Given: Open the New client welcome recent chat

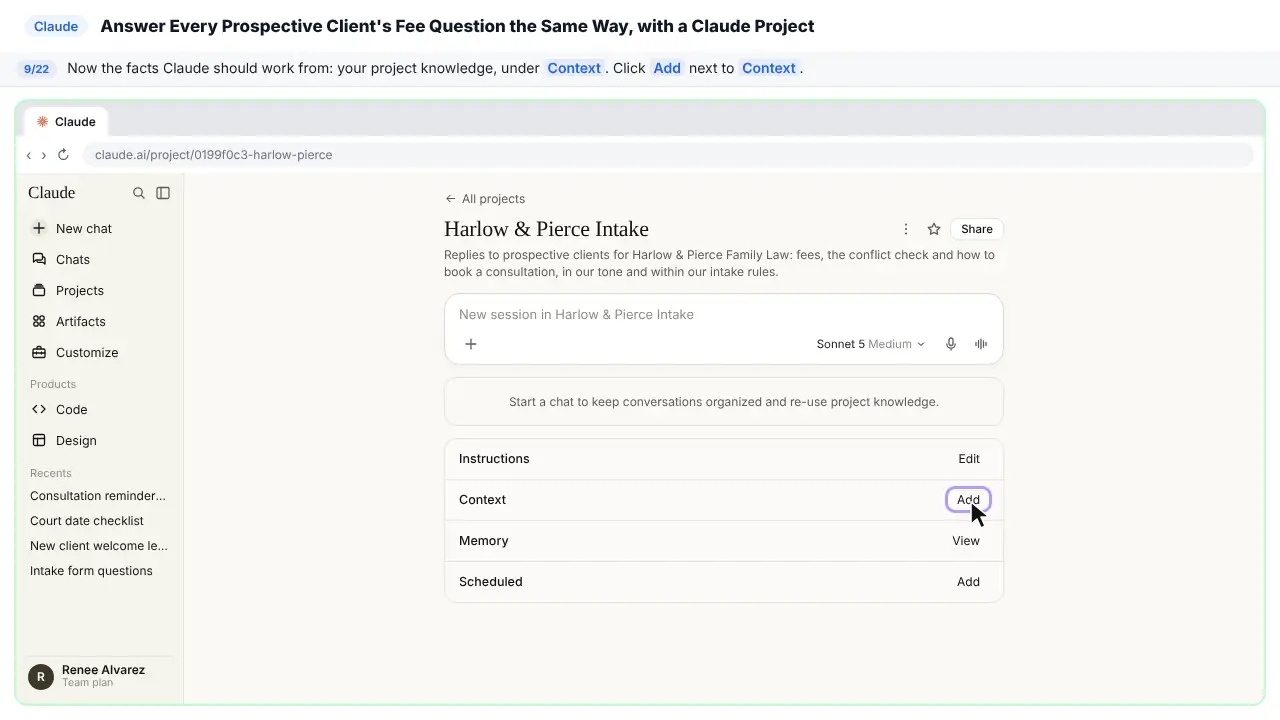Looking at the screenshot, I should (99, 546).
